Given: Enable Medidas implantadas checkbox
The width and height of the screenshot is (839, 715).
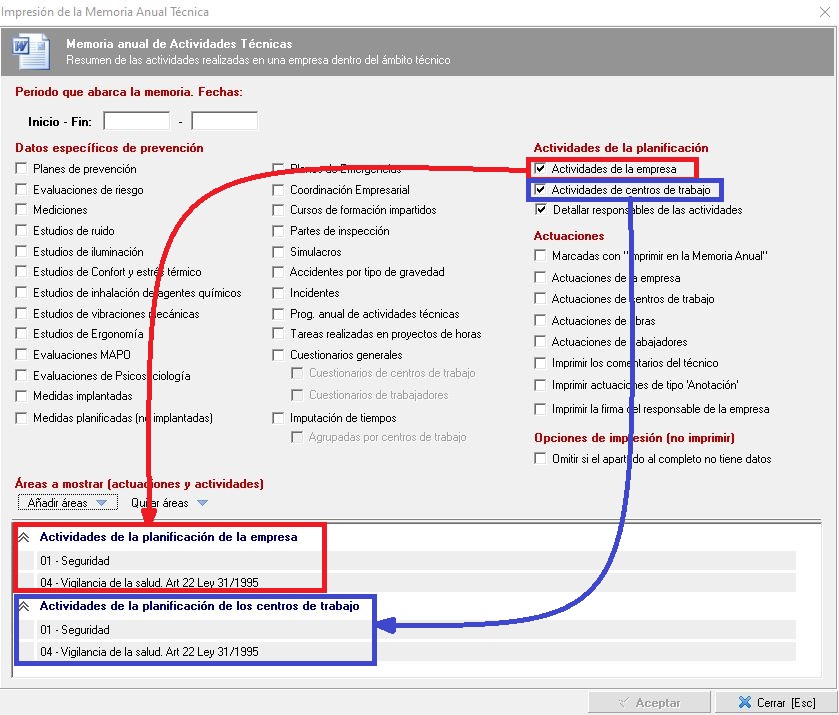Looking at the screenshot, I should click(x=21, y=395).
